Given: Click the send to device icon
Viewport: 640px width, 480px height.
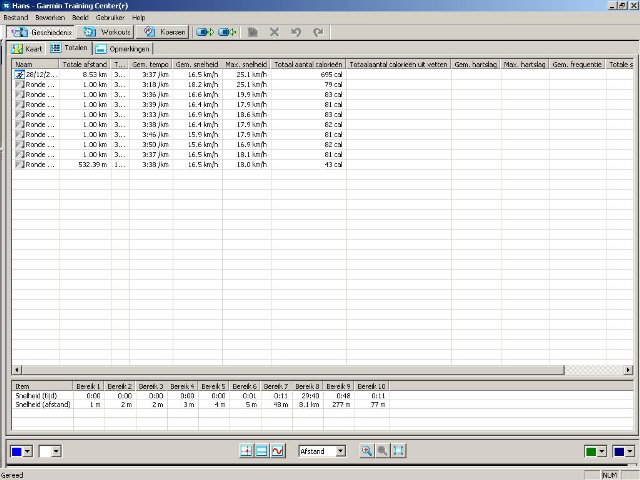Looking at the screenshot, I should [x=205, y=32].
